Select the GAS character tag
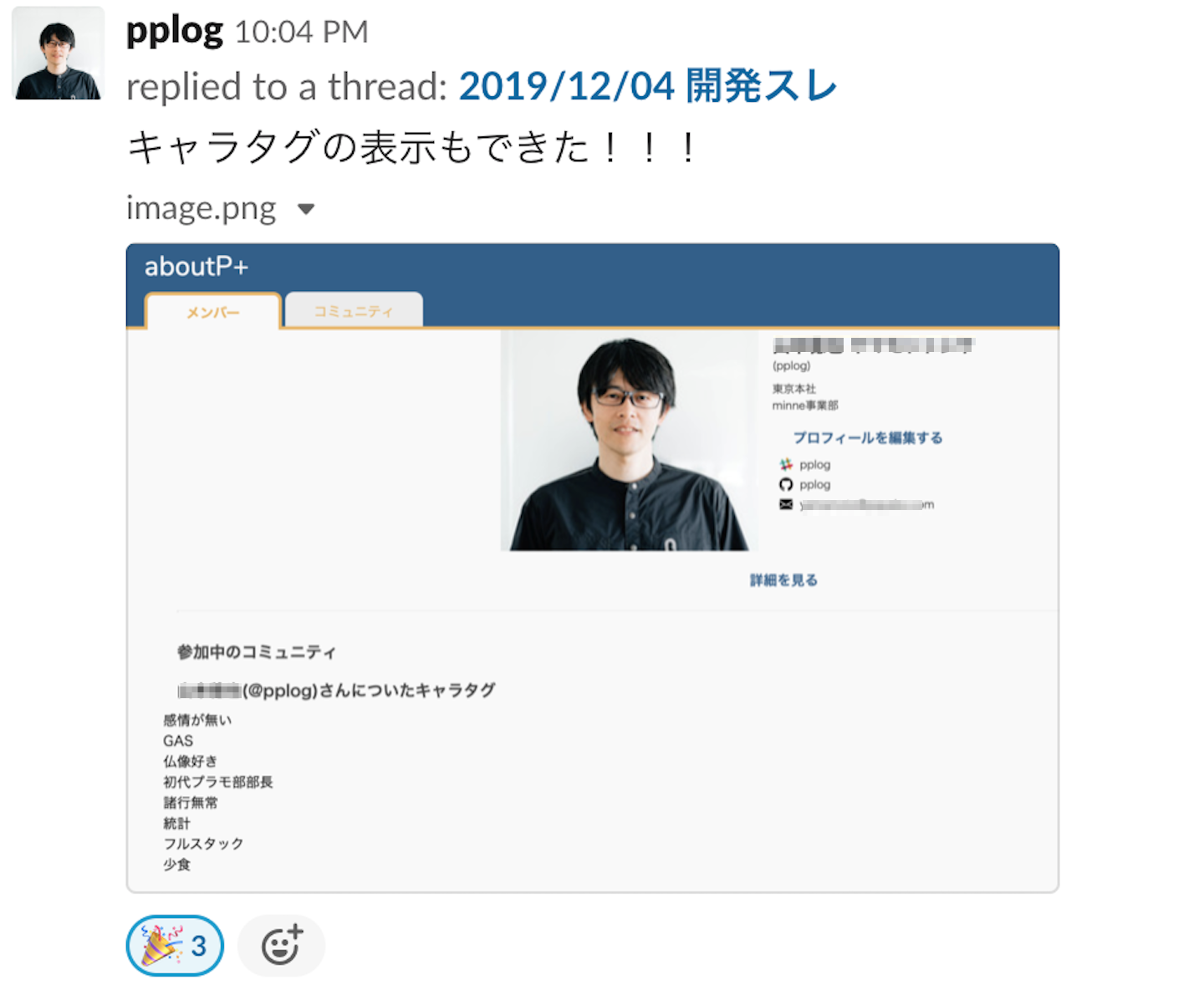1204x985 pixels. point(178,741)
